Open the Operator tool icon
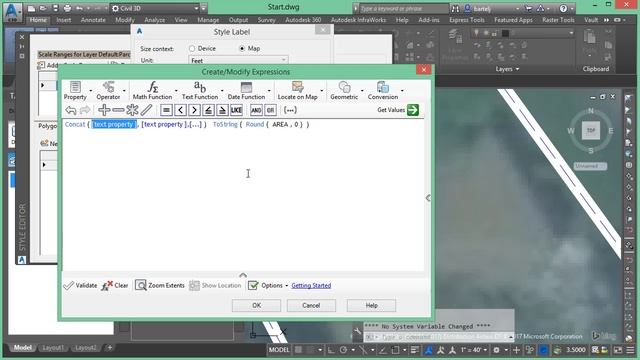Screen dimensions: 640x360 coord(108,87)
